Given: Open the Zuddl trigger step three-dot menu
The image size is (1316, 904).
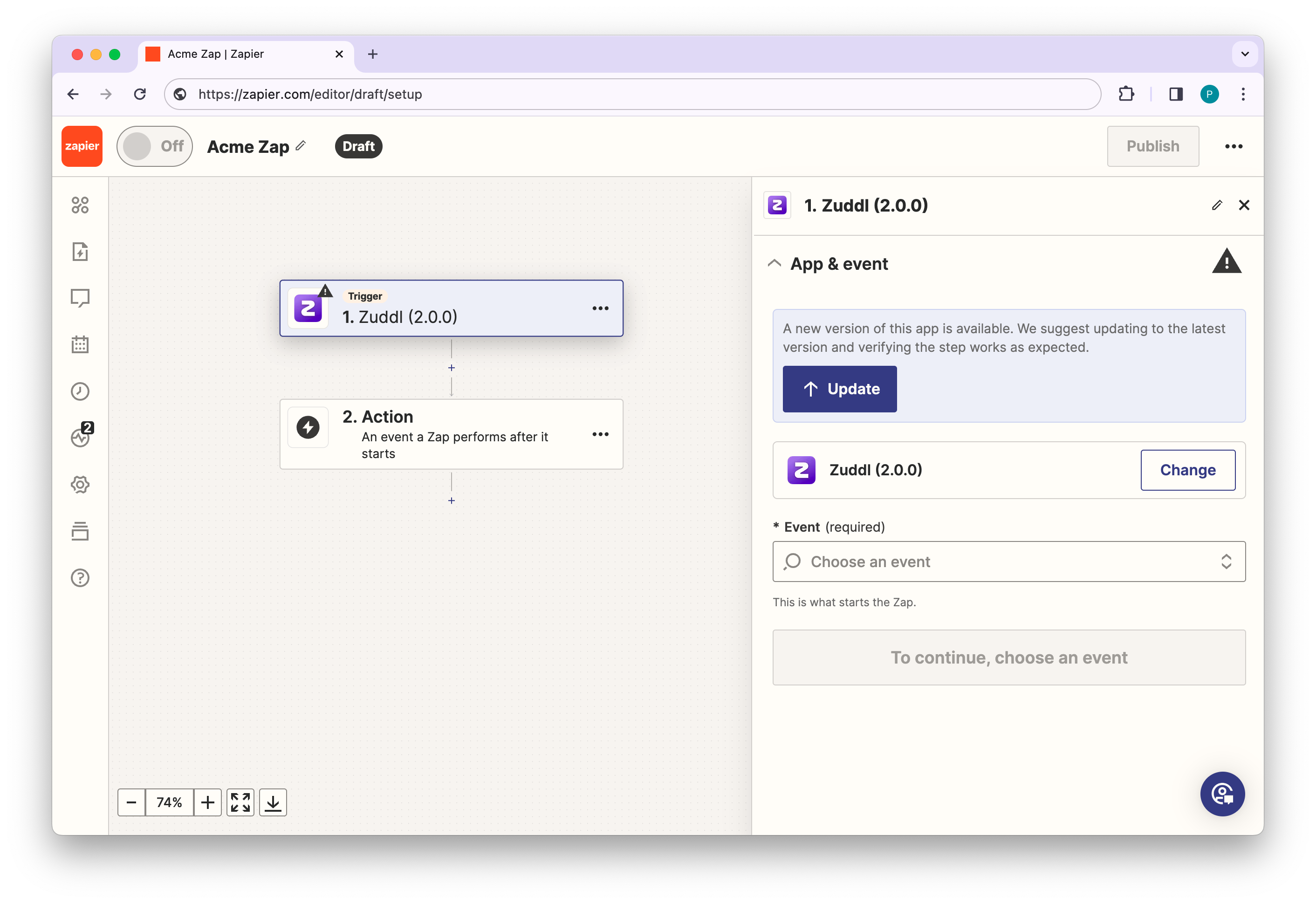Looking at the screenshot, I should point(600,308).
